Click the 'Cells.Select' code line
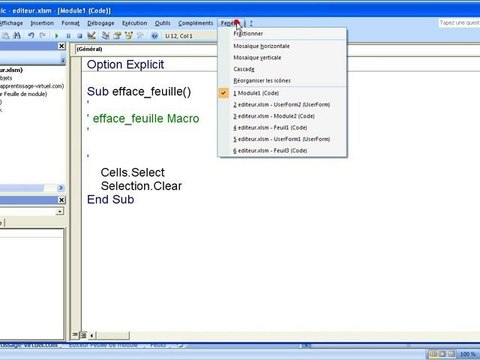The width and height of the screenshot is (480, 360). click(x=133, y=172)
